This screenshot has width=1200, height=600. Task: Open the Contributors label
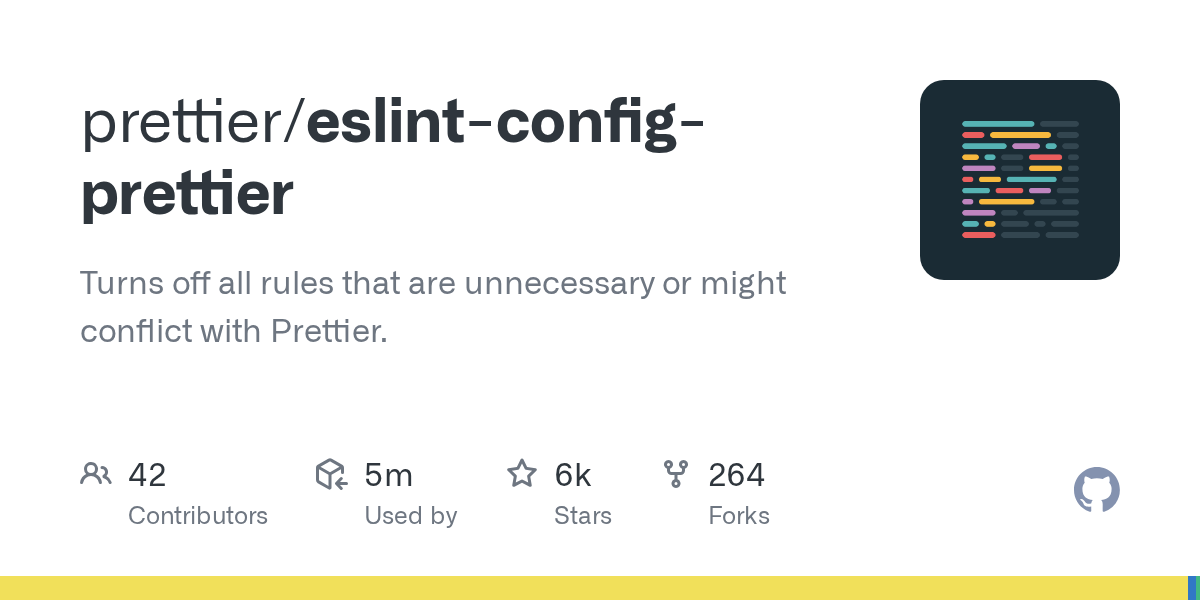pyautogui.click(x=198, y=516)
